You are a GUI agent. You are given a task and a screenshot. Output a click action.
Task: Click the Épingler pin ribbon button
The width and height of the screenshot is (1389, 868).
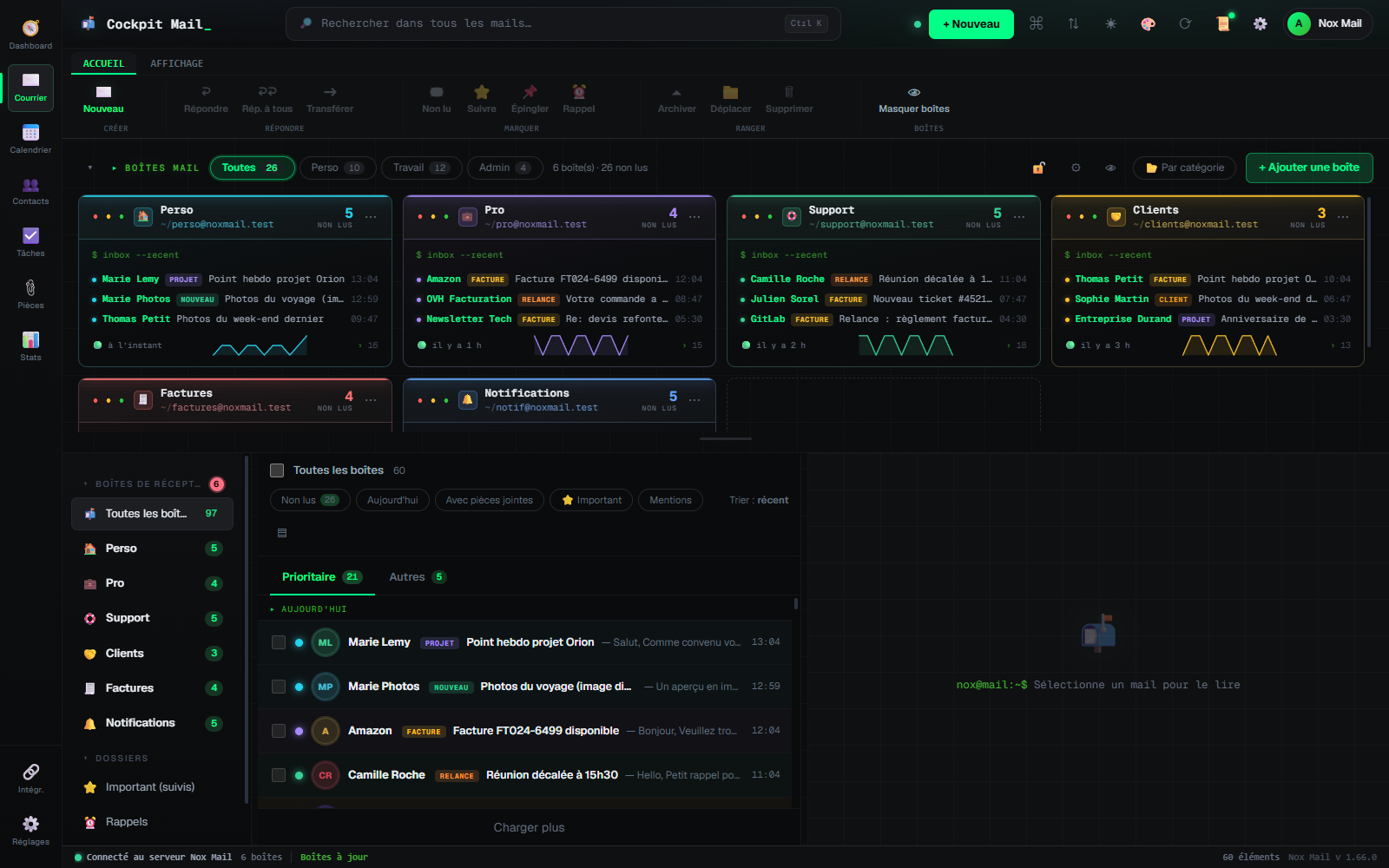pyautogui.click(x=530, y=100)
